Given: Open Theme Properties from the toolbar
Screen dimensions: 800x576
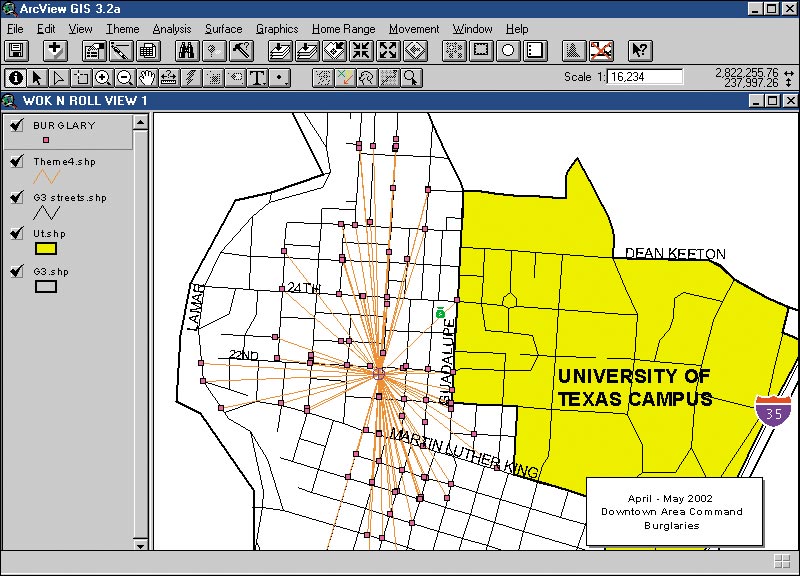Looking at the screenshot, I should click(x=94, y=51).
